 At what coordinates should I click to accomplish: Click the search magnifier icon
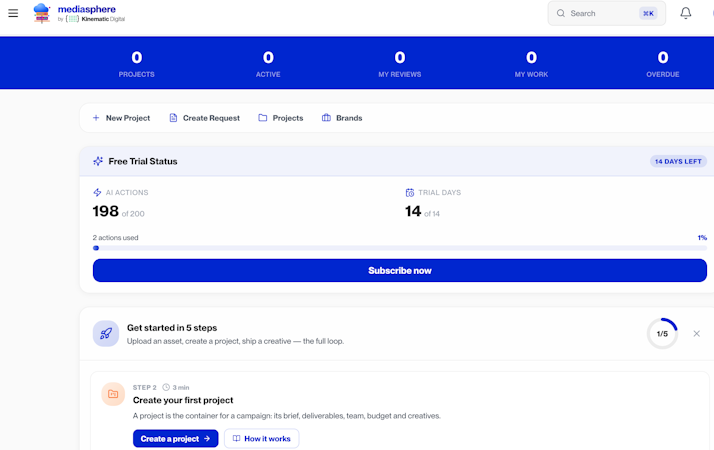561,13
